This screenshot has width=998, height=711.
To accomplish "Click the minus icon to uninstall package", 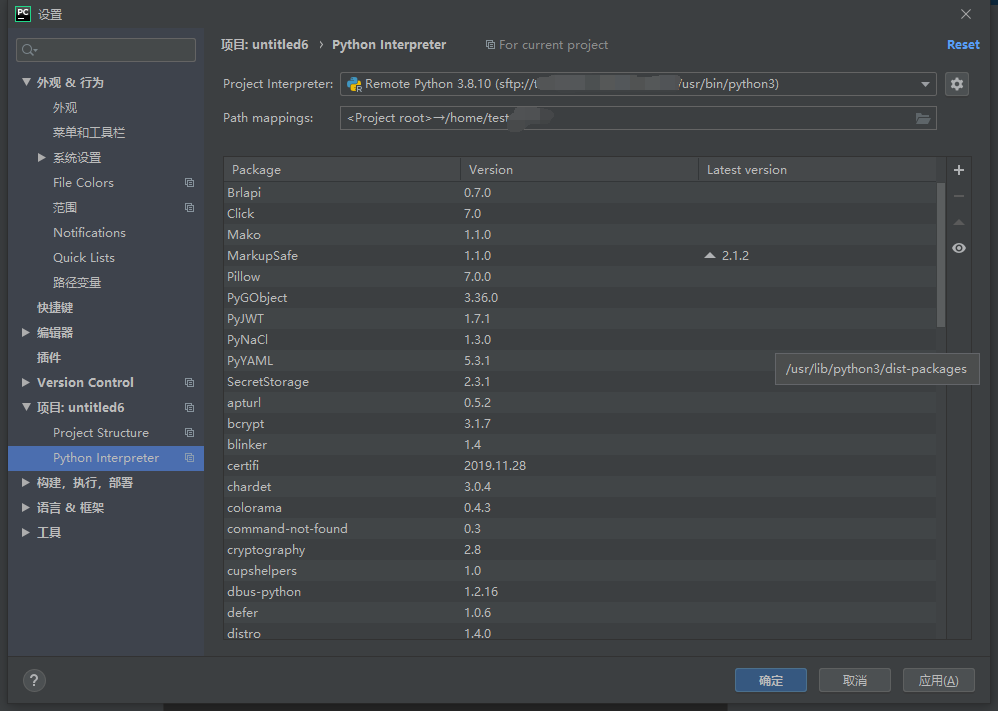I will 959,196.
